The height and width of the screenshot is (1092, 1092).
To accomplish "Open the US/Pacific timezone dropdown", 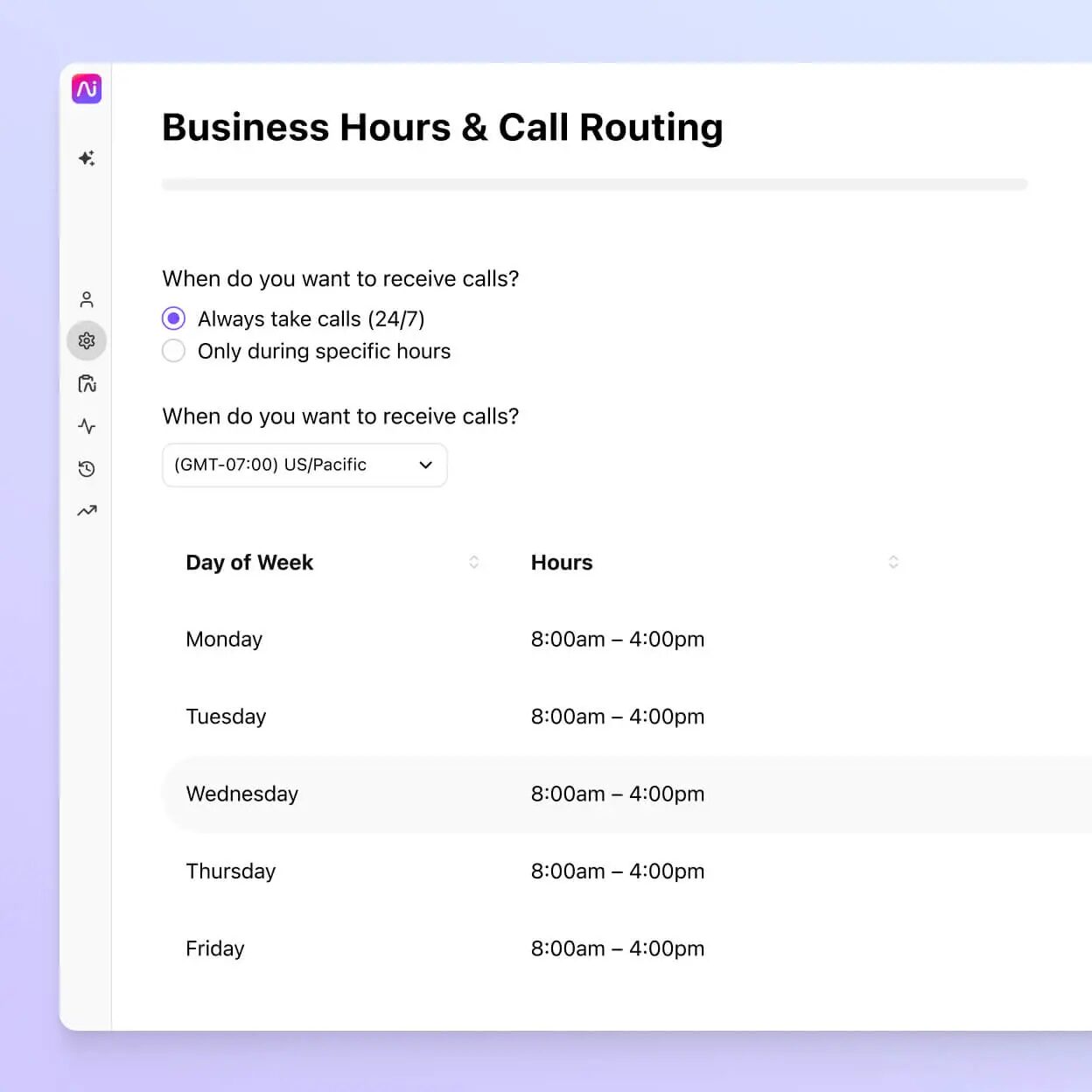I will click(x=304, y=465).
